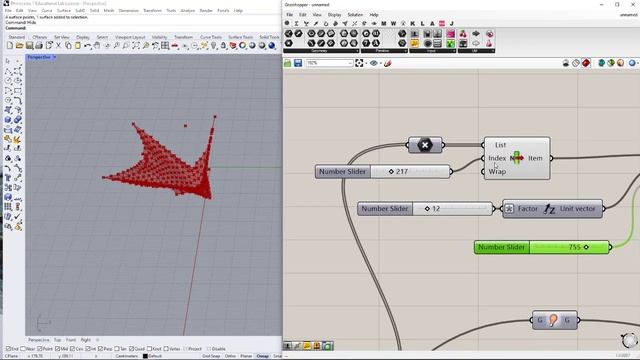Toggle Osnap in the Rhino status bar
The image size is (640, 360).
pos(262,356)
